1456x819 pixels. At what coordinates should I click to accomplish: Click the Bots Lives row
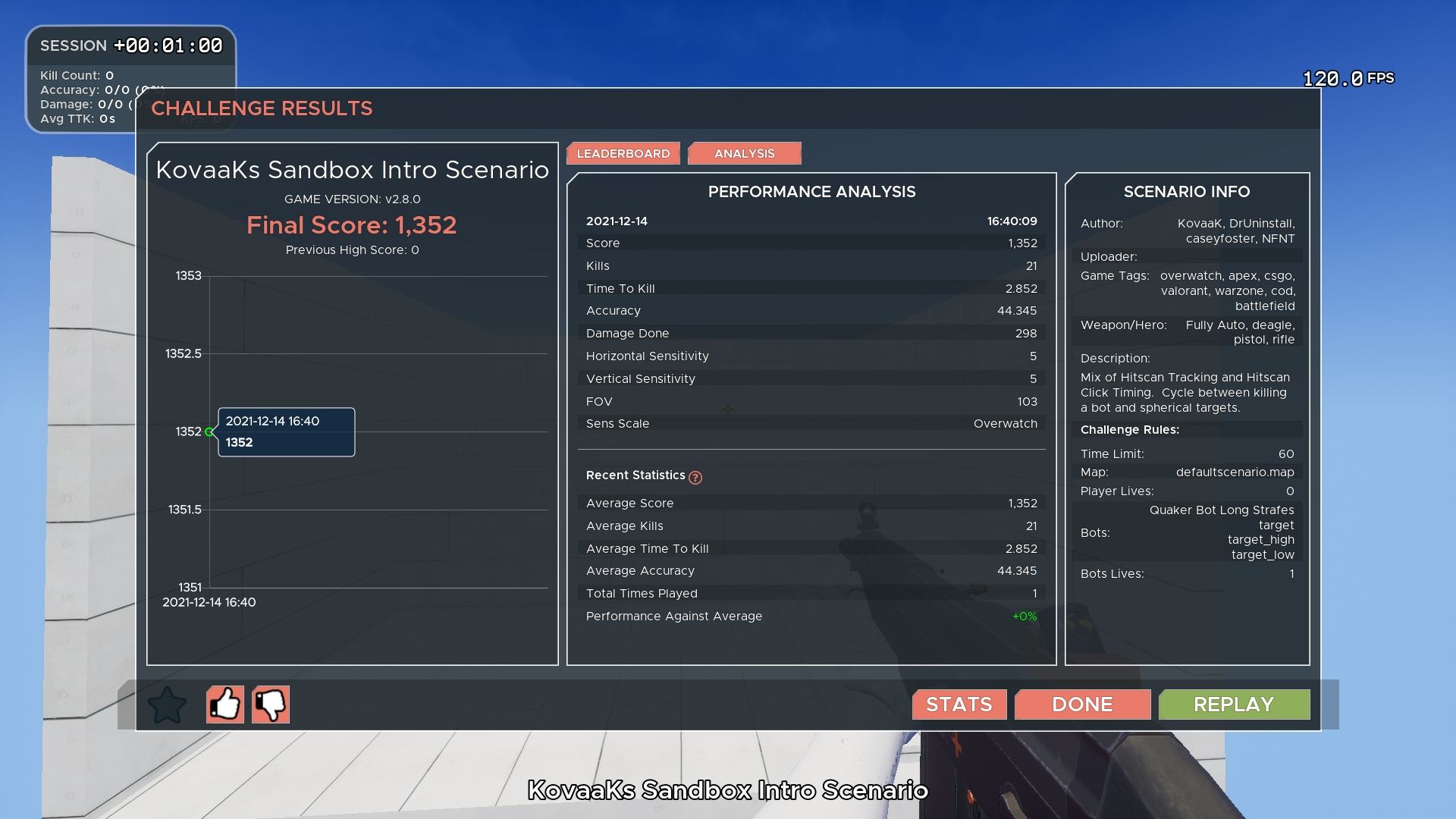tap(1188, 574)
